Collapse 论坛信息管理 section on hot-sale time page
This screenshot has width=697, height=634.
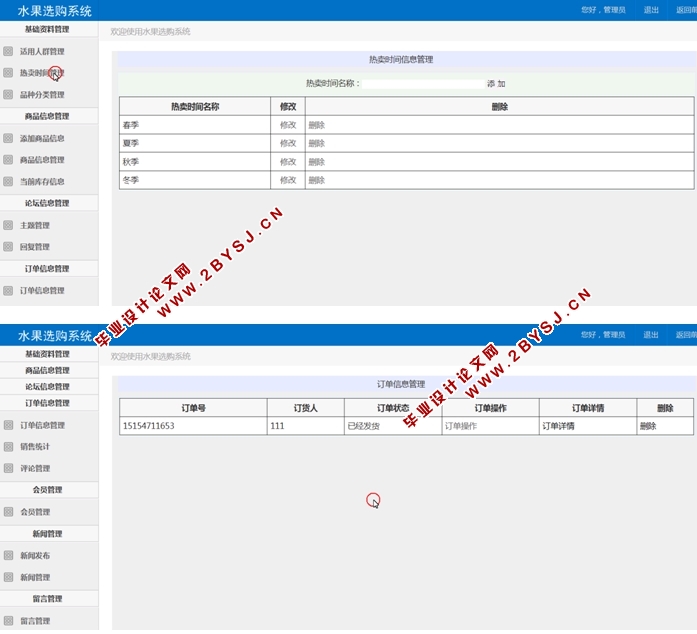coord(47,203)
